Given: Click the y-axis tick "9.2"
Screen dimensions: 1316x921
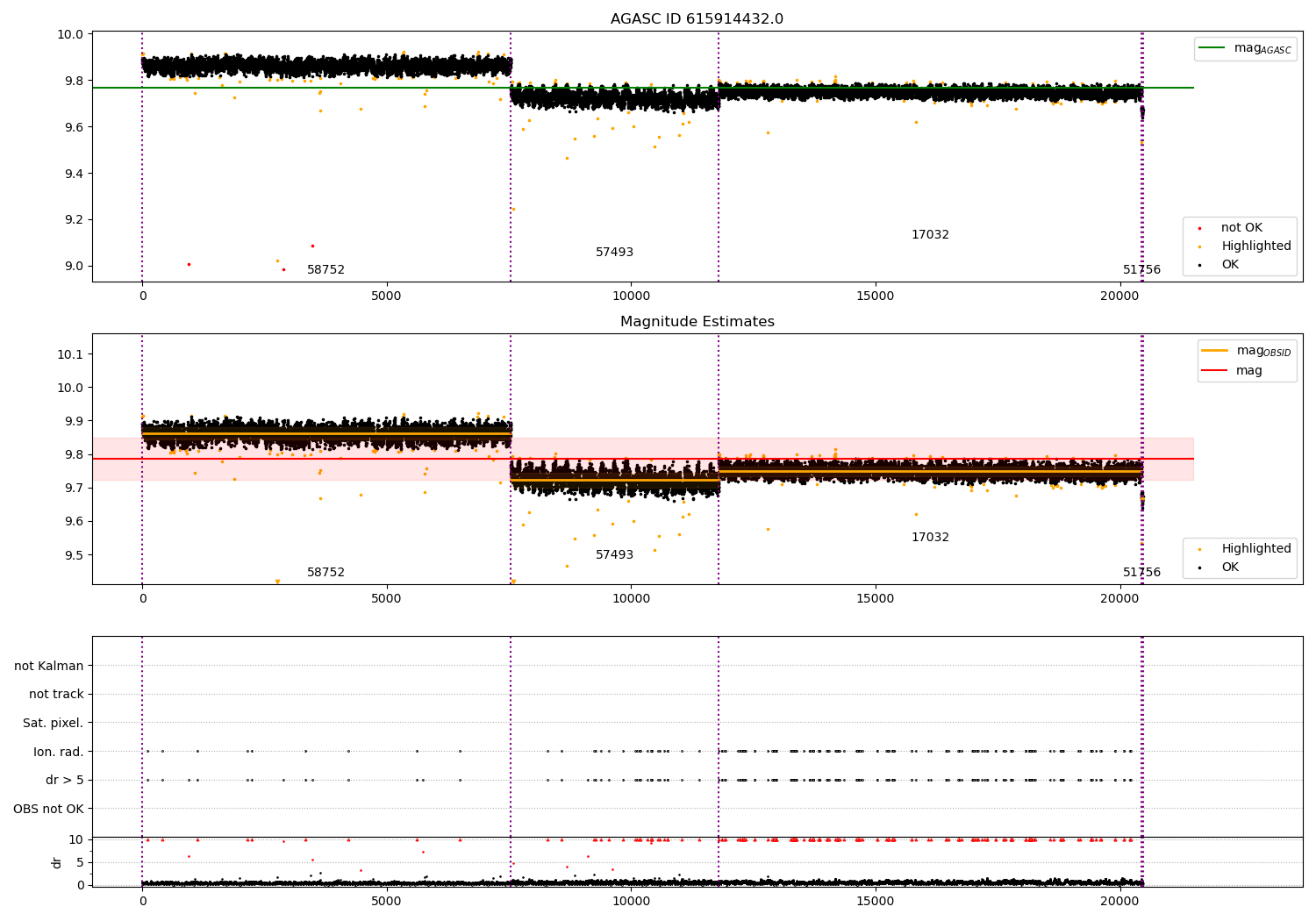Looking at the screenshot, I should (75, 220).
